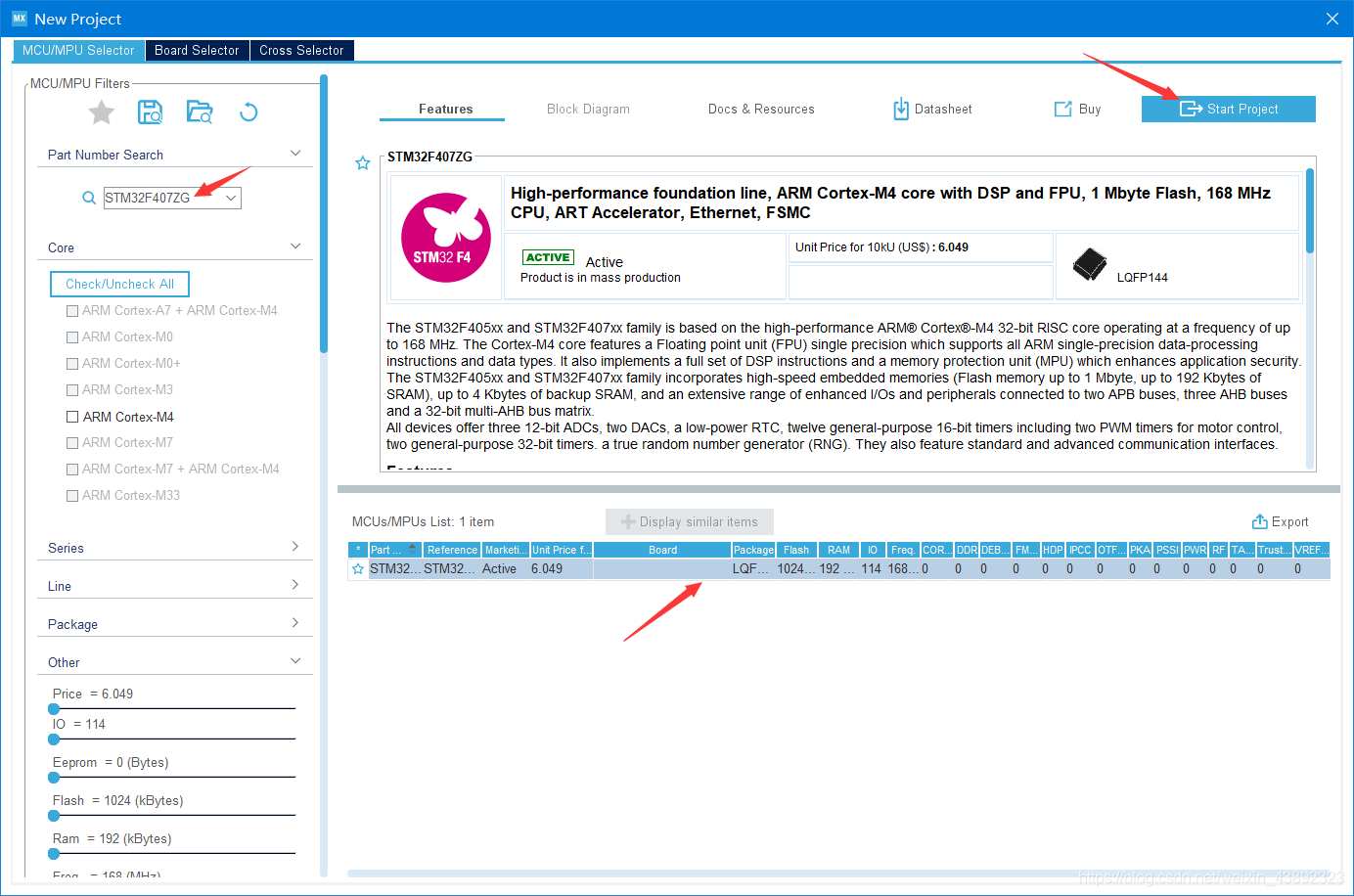Toggle ARM Cortex-M7 + ARM Cortex-M4 checkbox

(72, 470)
